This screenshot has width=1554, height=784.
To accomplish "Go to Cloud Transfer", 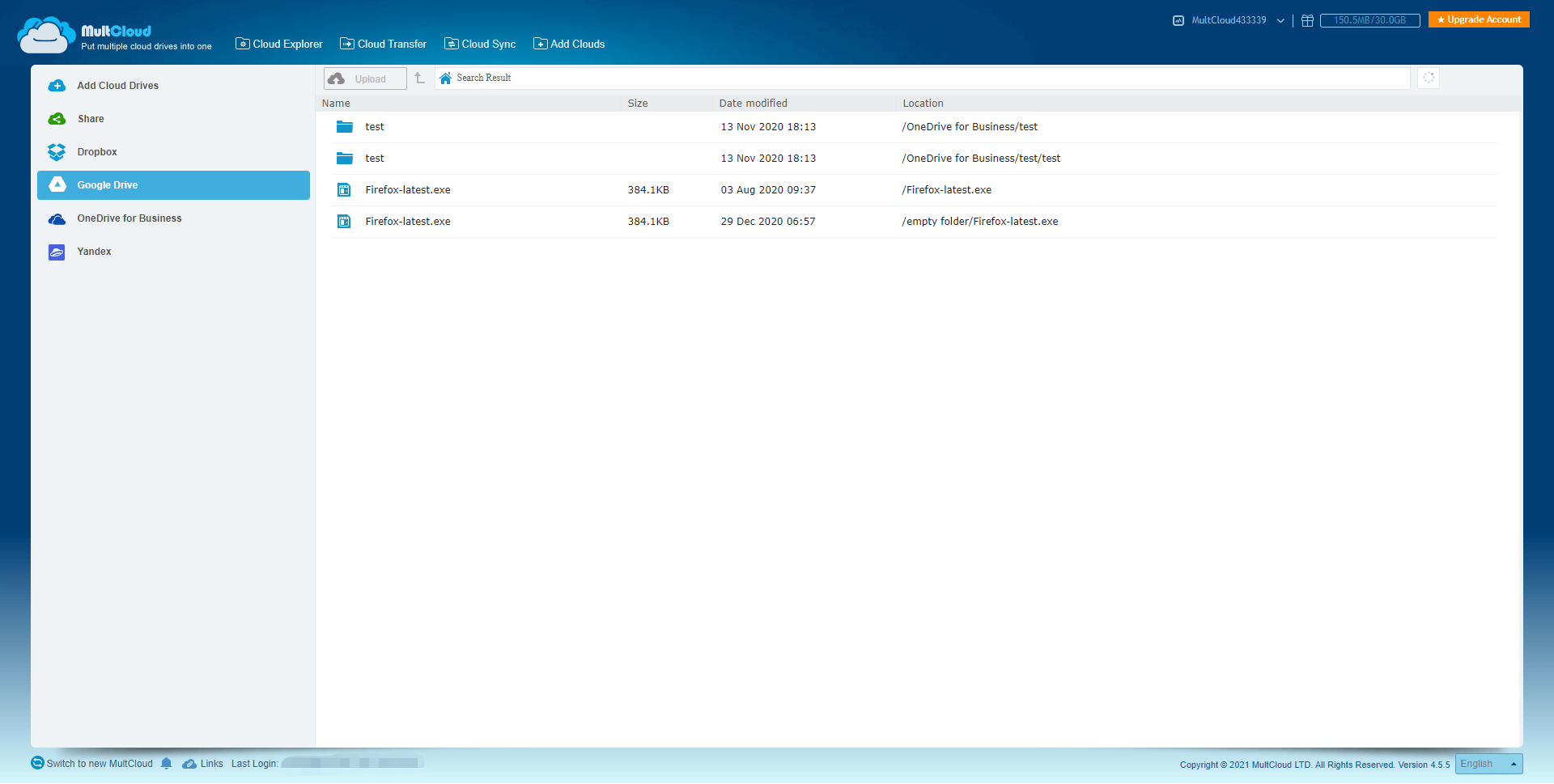I will pos(384,44).
